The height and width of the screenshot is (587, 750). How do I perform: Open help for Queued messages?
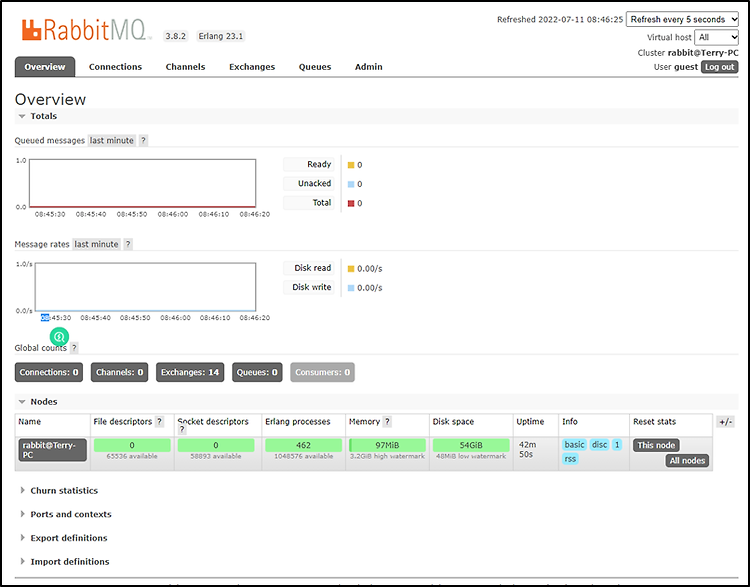[x=143, y=140]
